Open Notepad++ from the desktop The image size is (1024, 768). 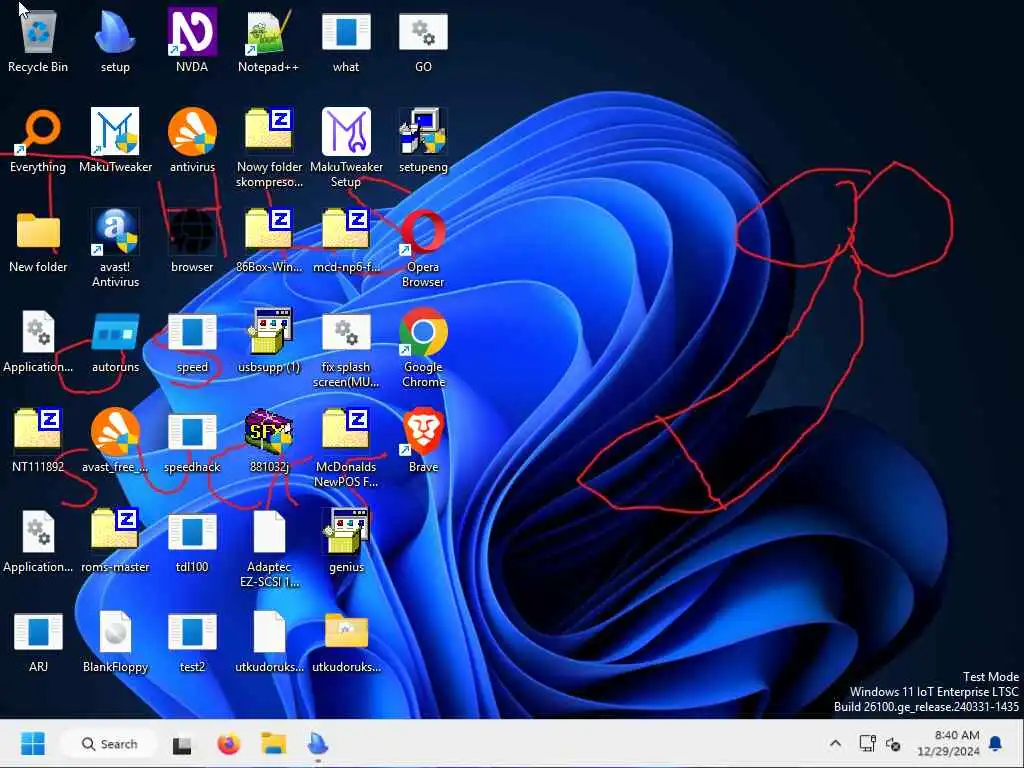point(268,40)
